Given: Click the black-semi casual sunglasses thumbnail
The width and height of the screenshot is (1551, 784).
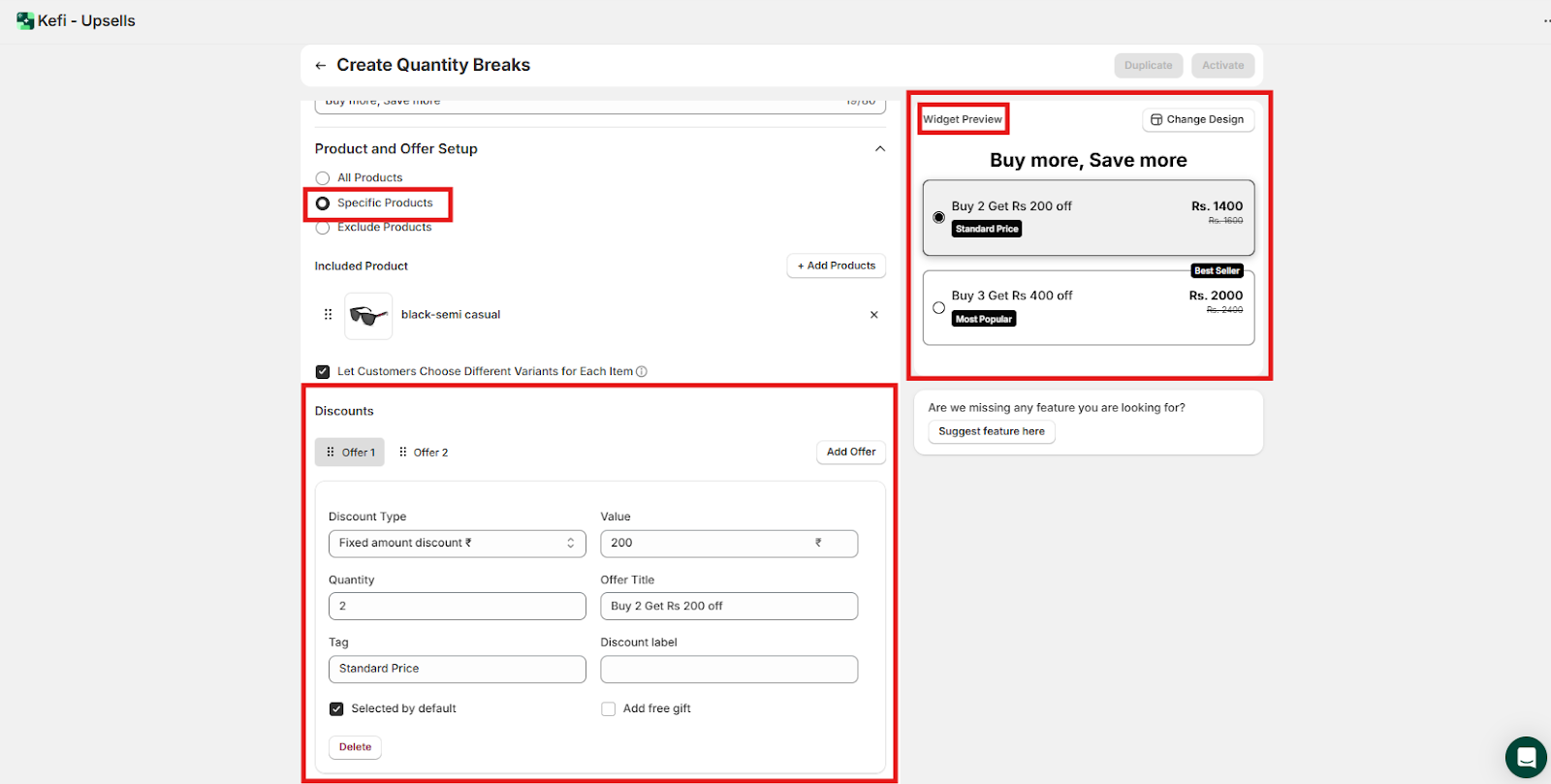Looking at the screenshot, I should (368, 316).
